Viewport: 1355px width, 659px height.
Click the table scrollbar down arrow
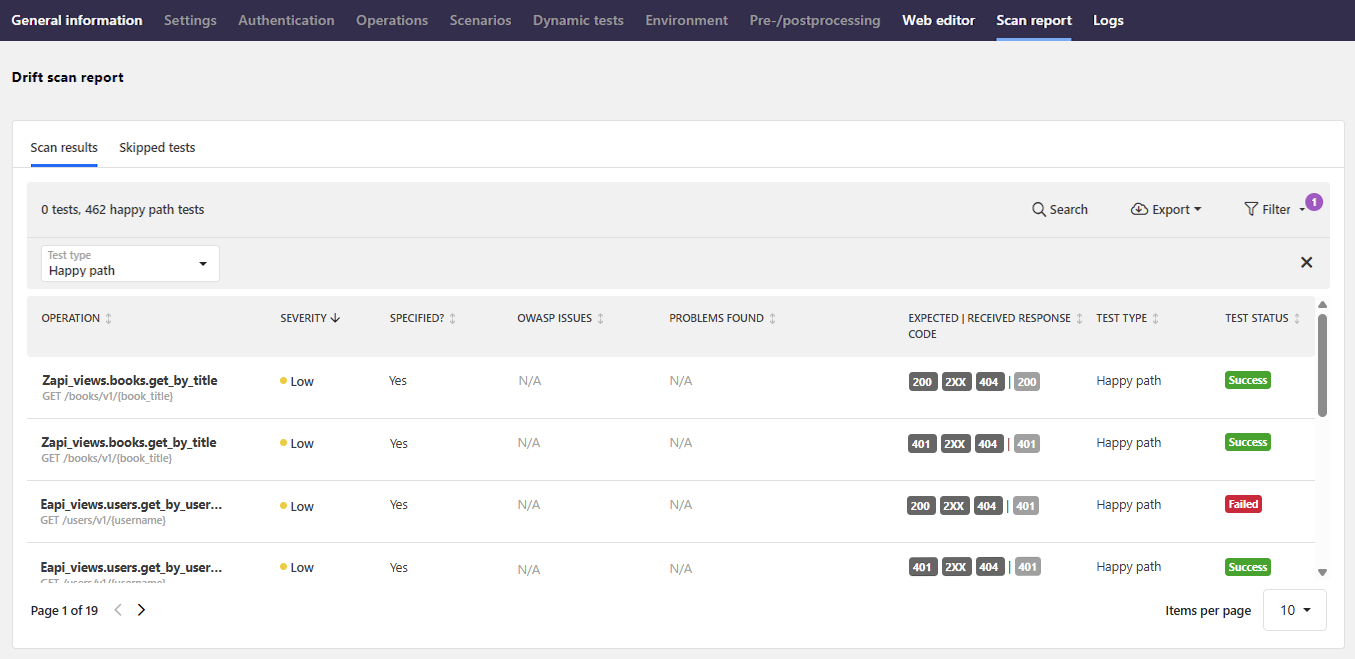coord(1322,572)
